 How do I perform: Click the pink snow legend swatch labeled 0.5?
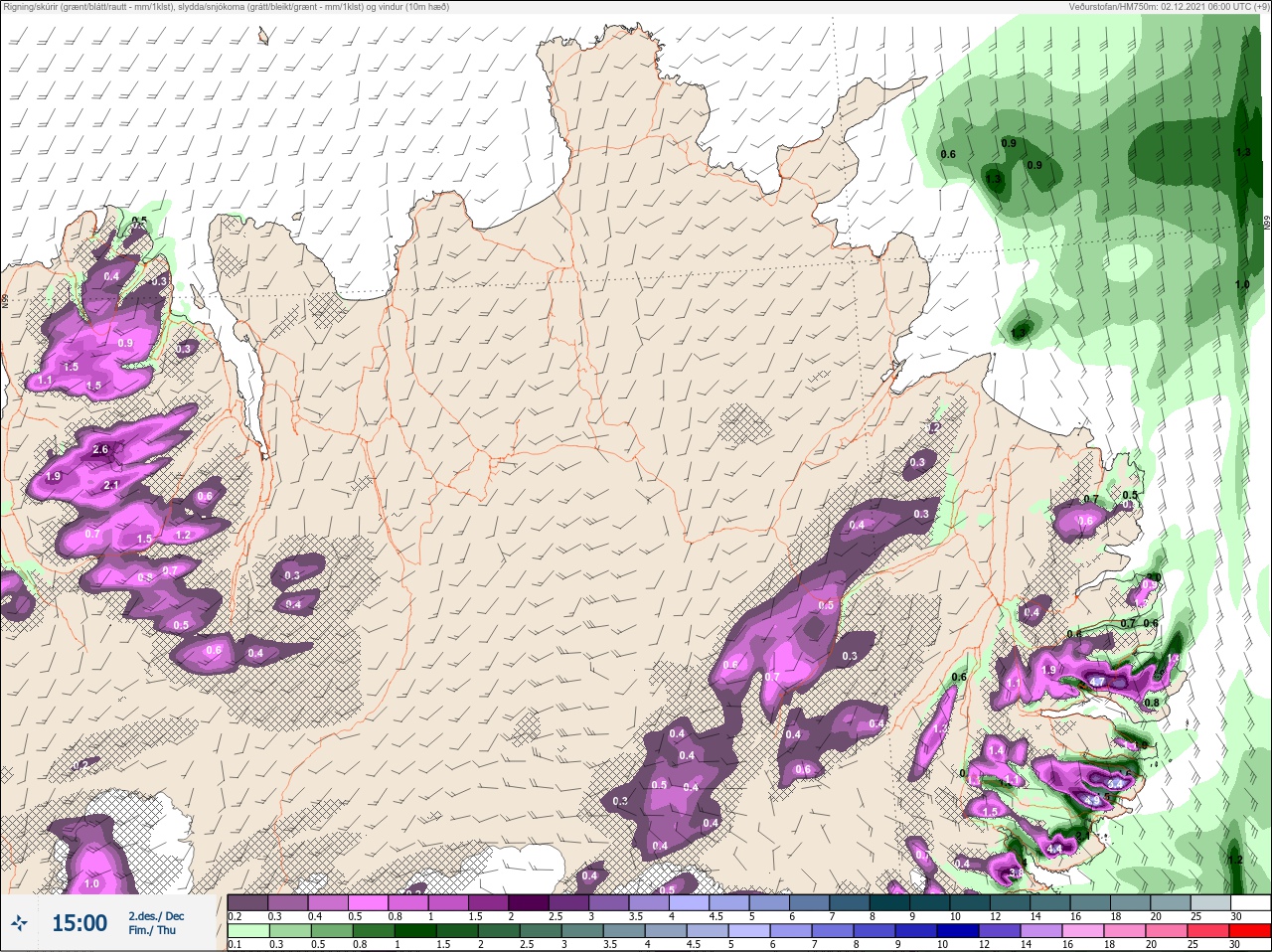pyautogui.click(x=369, y=902)
